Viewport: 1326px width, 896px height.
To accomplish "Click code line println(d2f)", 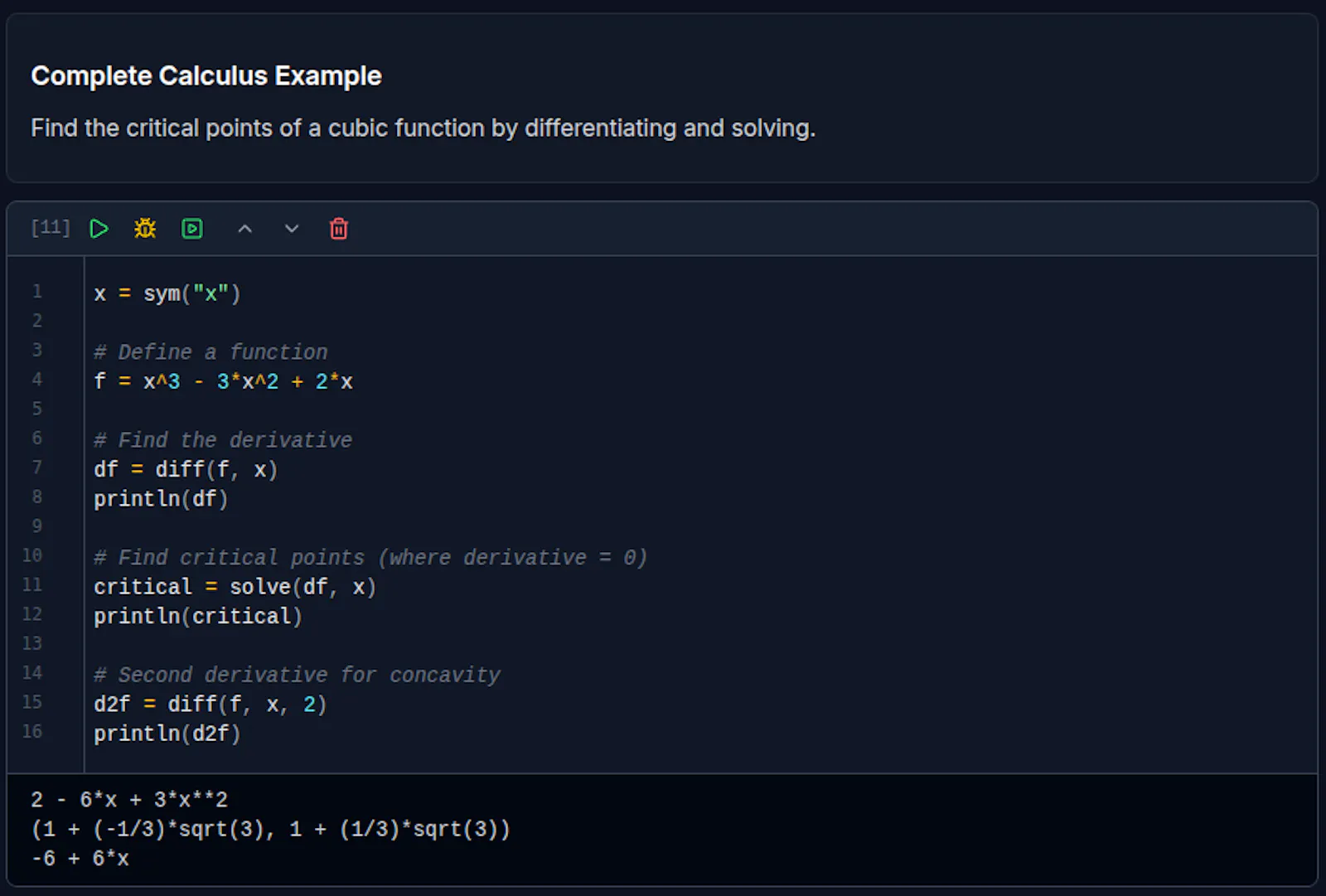I will pyautogui.click(x=167, y=734).
